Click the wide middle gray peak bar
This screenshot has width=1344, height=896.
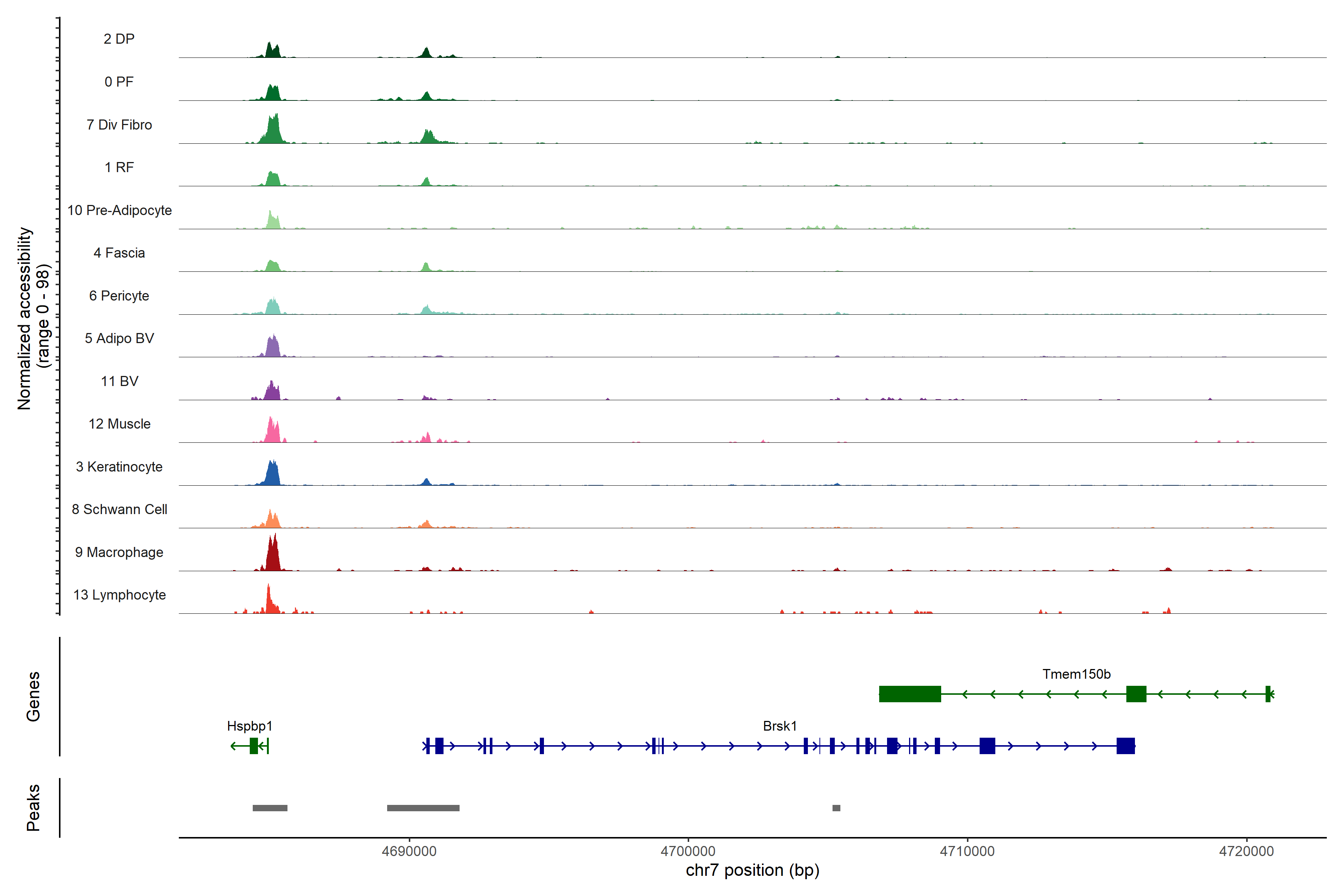[423, 808]
